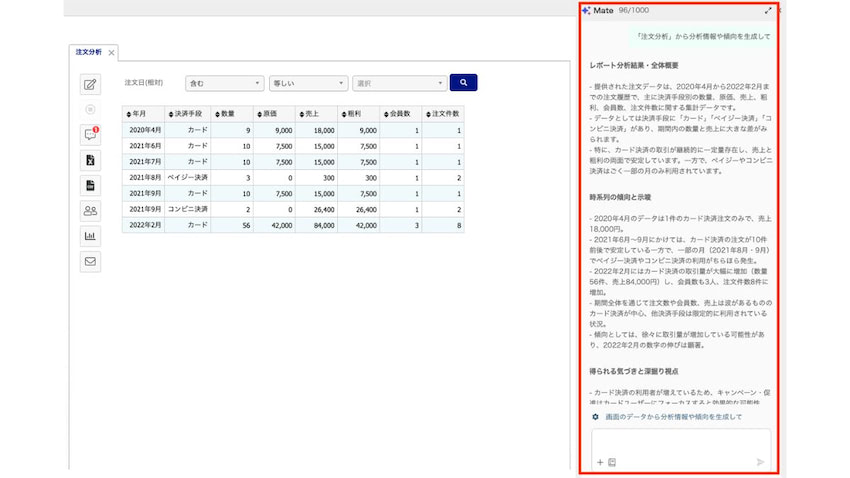Click the blue search button

pos(463,82)
